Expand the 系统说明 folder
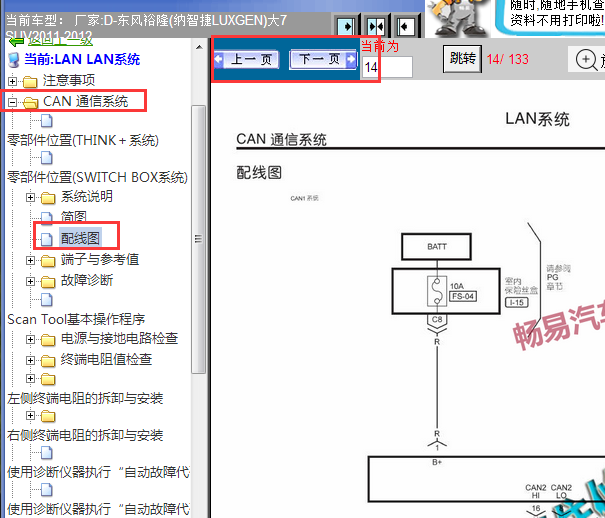The height and width of the screenshot is (518, 605). [x=30, y=197]
